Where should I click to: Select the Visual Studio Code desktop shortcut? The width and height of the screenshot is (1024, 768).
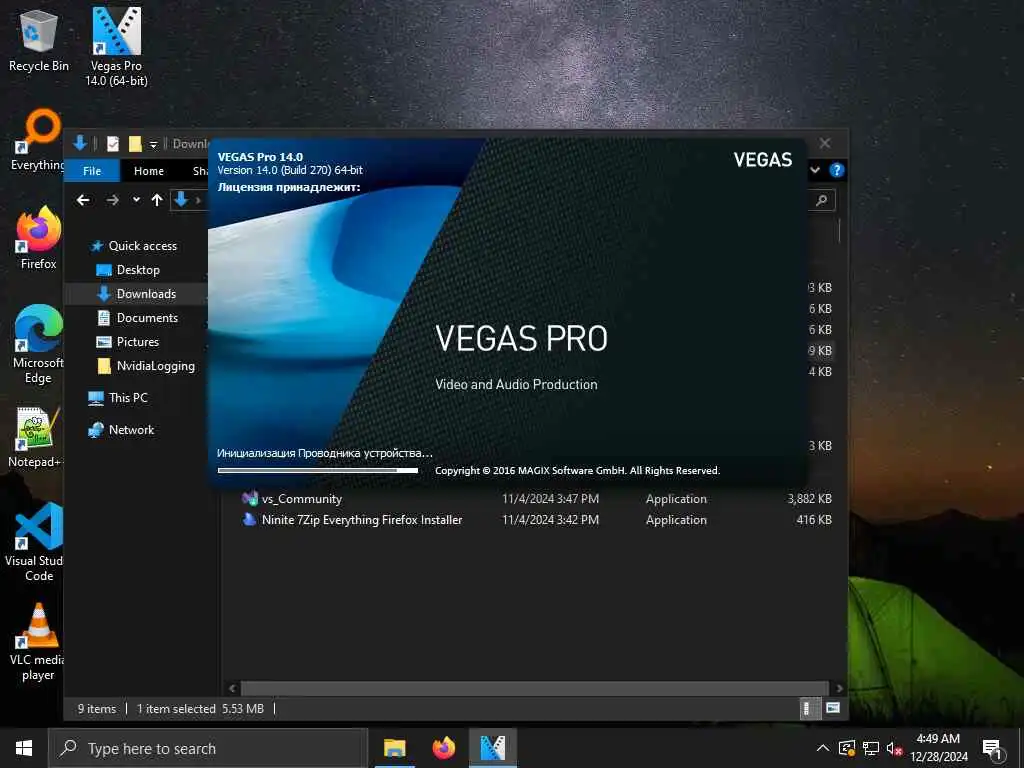point(35,542)
